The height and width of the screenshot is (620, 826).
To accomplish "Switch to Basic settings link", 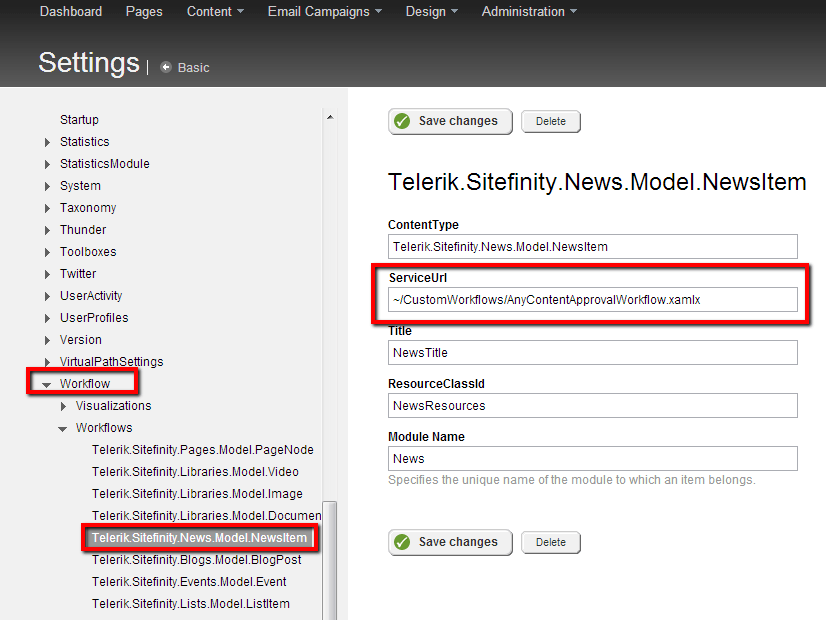I will pos(193,68).
